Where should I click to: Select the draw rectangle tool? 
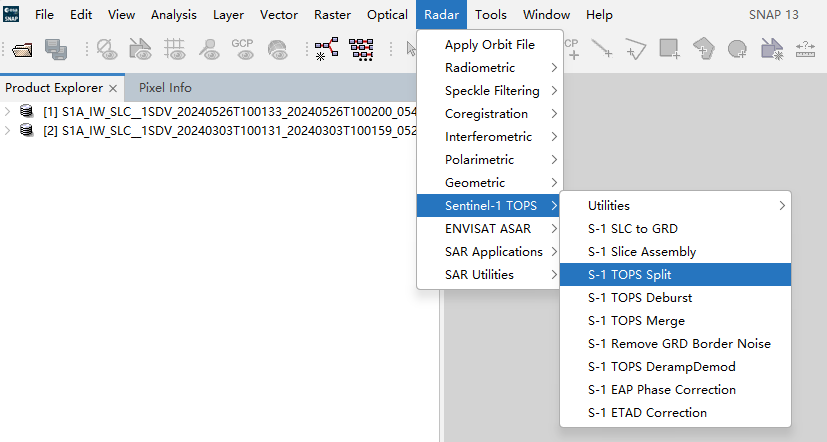click(x=669, y=49)
